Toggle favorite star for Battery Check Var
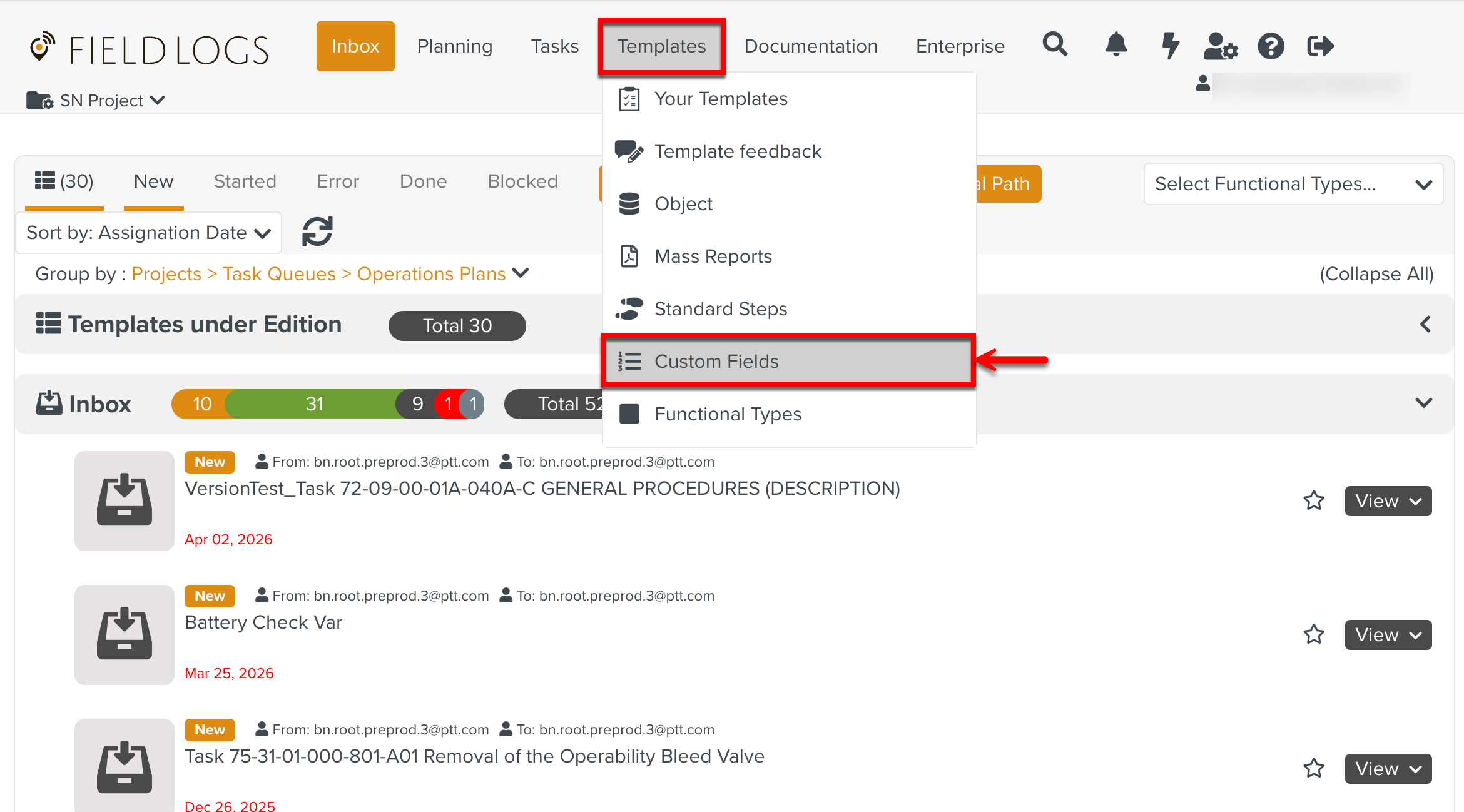Image resolution: width=1464 pixels, height=812 pixels. coord(1313,634)
